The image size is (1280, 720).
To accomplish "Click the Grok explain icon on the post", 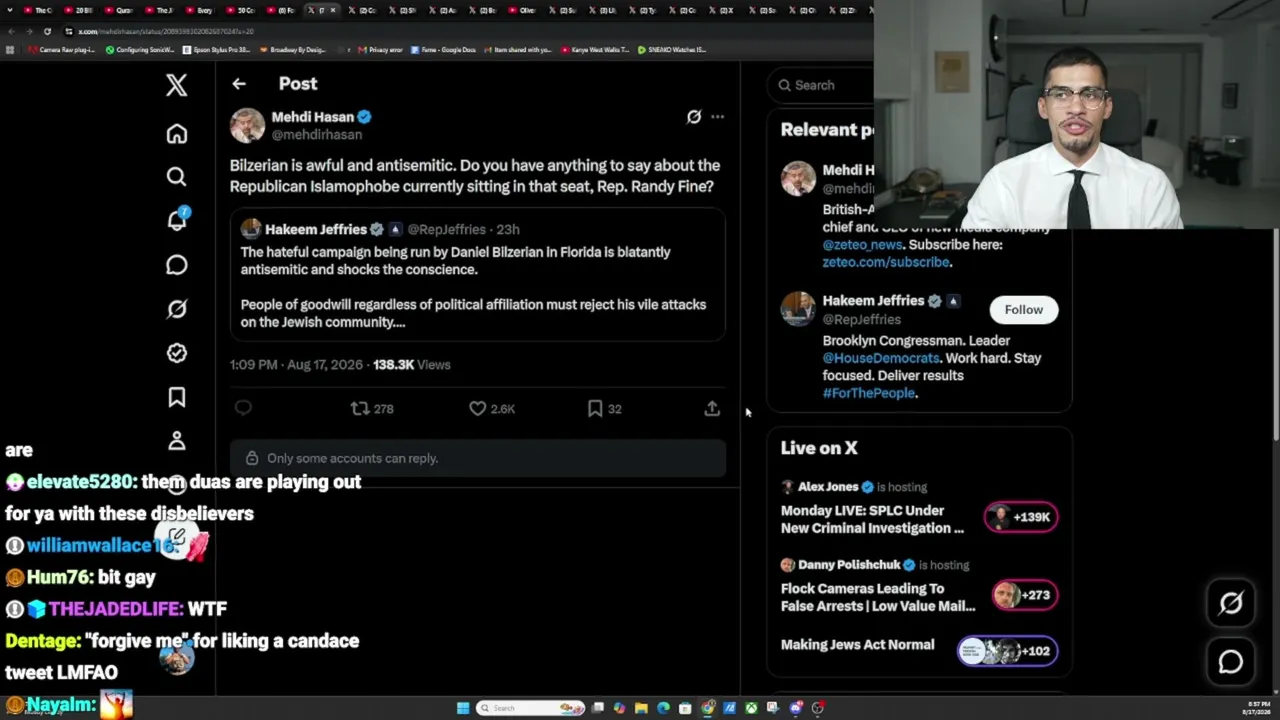I will point(694,117).
